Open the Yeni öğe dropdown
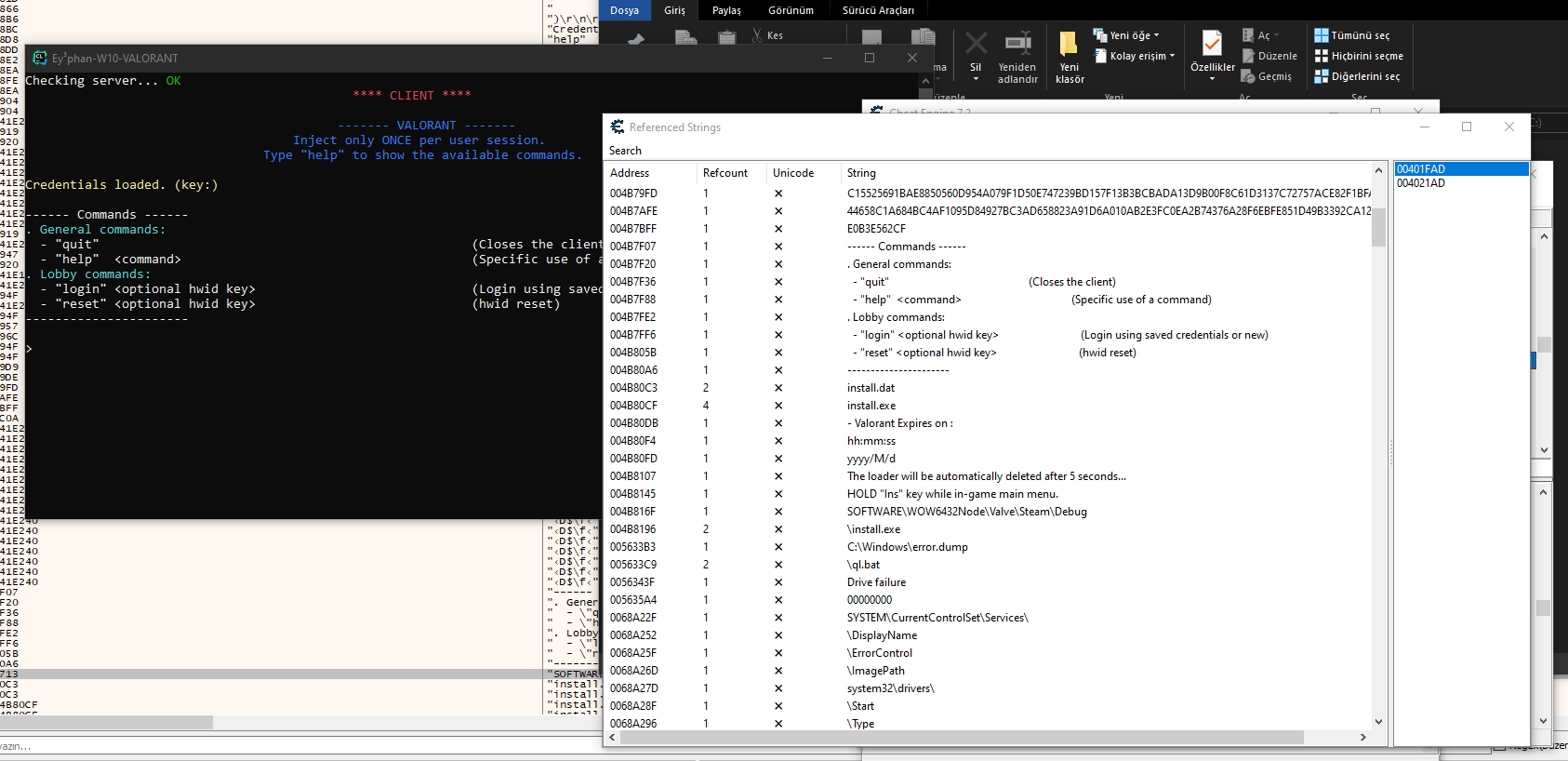The width and height of the screenshot is (1568, 761). click(x=1126, y=35)
